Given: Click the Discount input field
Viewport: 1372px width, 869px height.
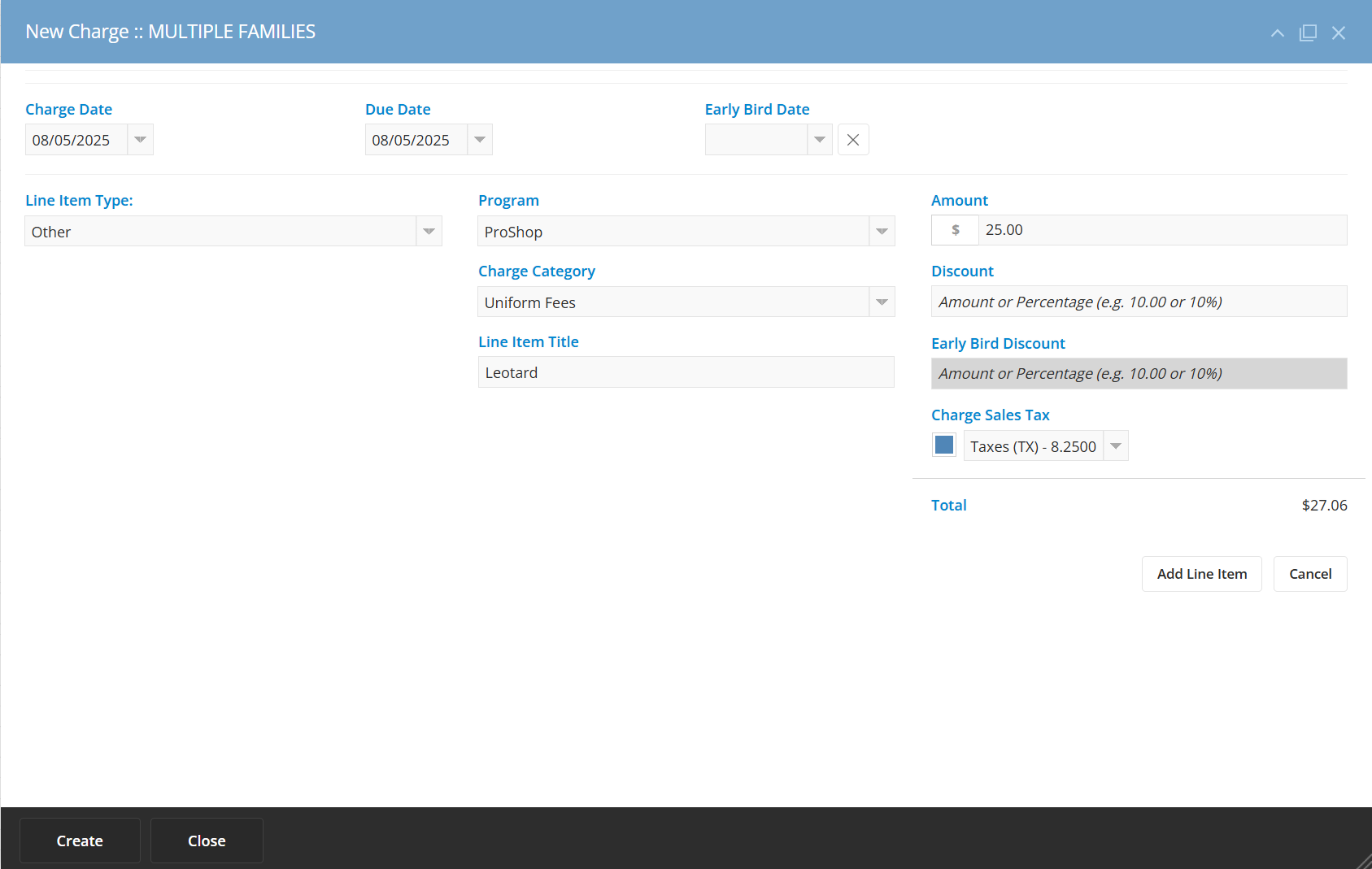Looking at the screenshot, I should point(1139,301).
